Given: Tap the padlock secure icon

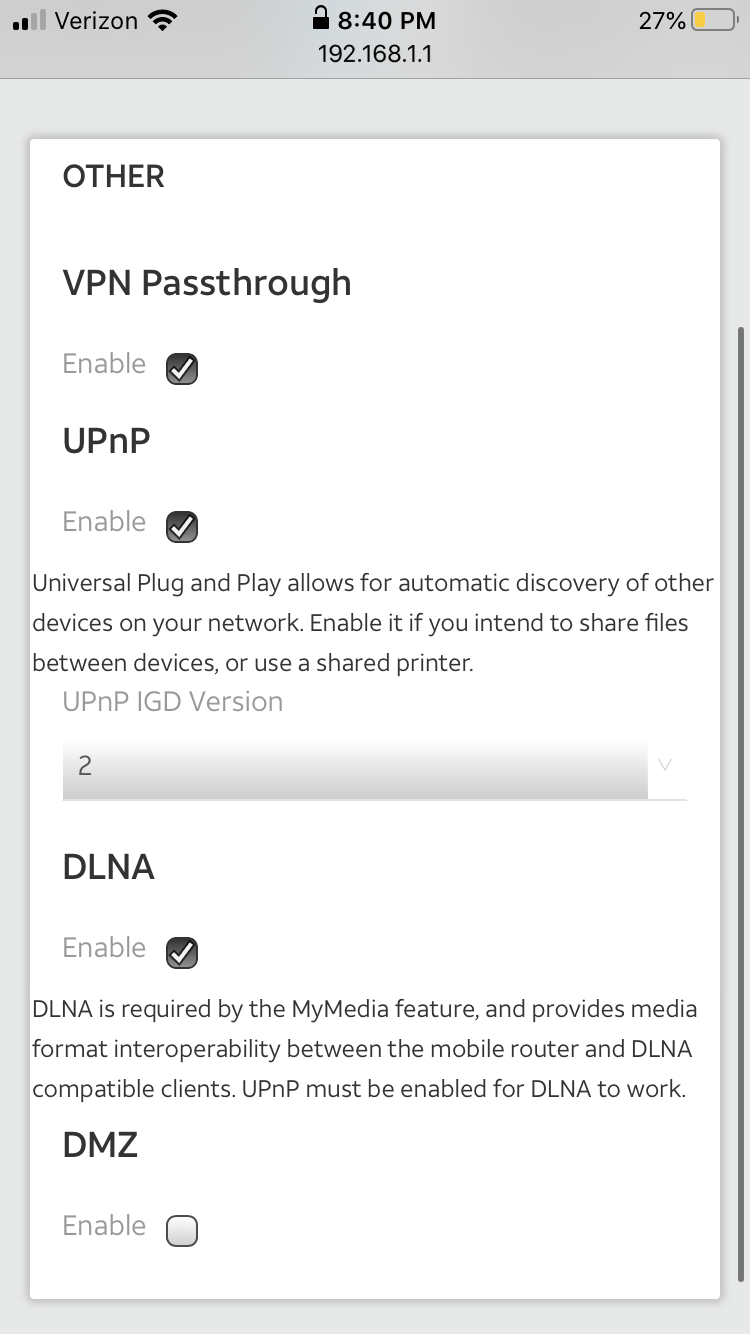Looking at the screenshot, I should 321,18.
